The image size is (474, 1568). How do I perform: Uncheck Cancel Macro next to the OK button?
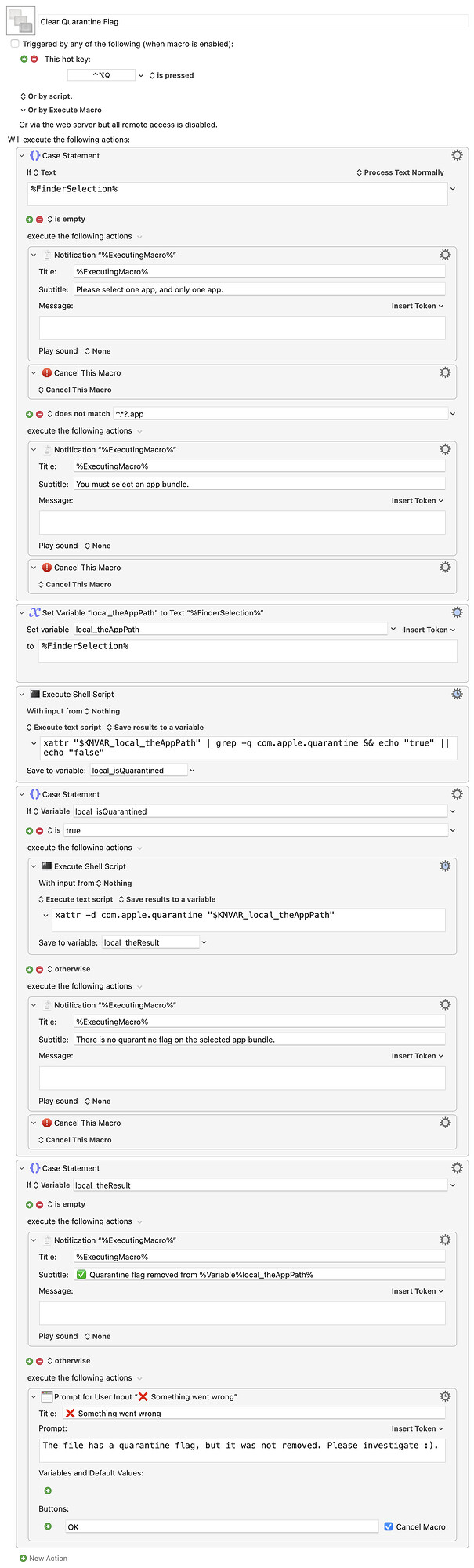click(x=389, y=1526)
